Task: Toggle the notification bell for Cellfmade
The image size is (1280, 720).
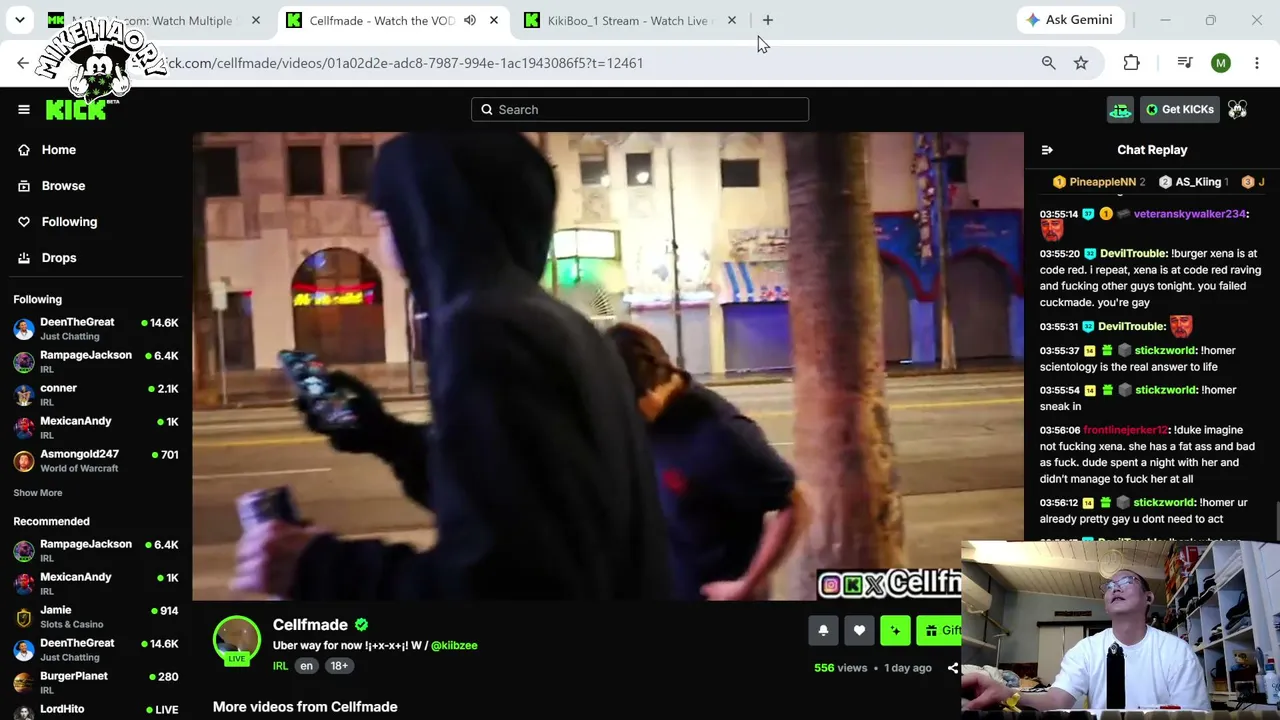Action: [823, 630]
